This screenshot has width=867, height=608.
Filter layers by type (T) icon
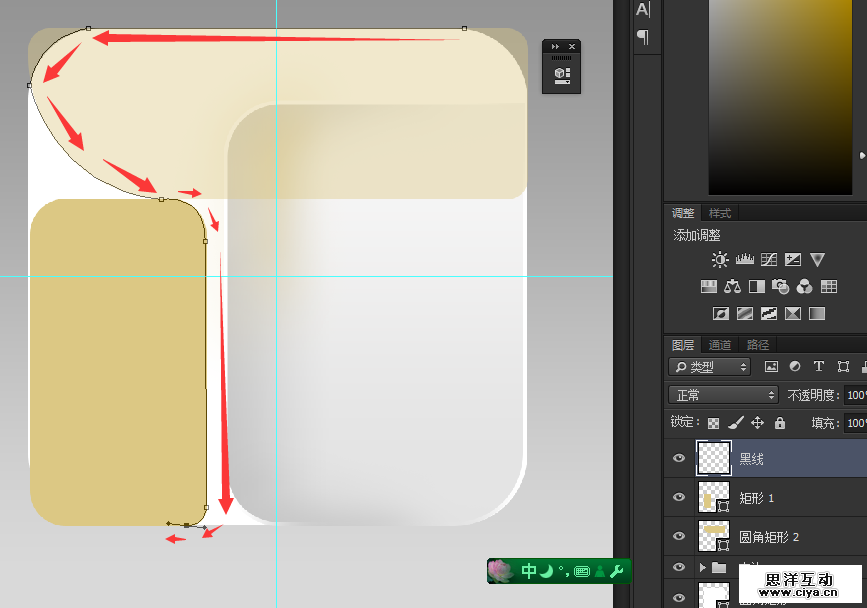[x=819, y=367]
